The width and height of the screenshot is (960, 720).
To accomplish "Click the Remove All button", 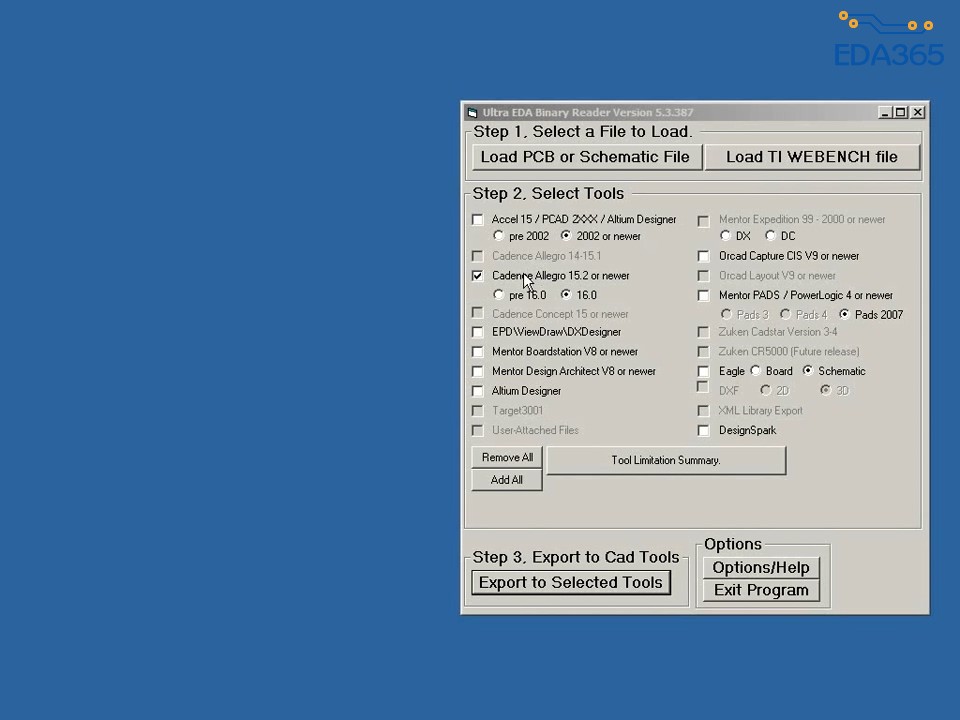I will 507,458.
